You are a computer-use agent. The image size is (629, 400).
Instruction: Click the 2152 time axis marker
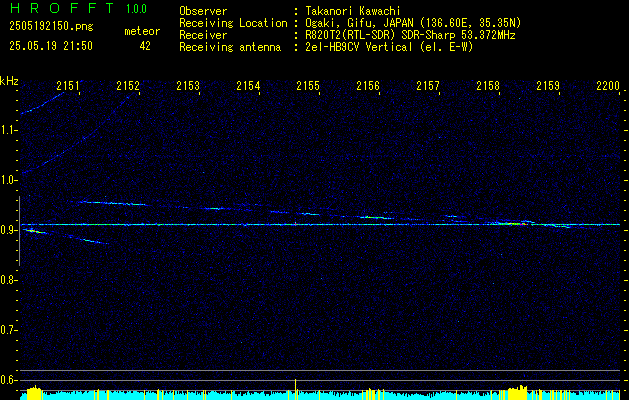point(128,85)
